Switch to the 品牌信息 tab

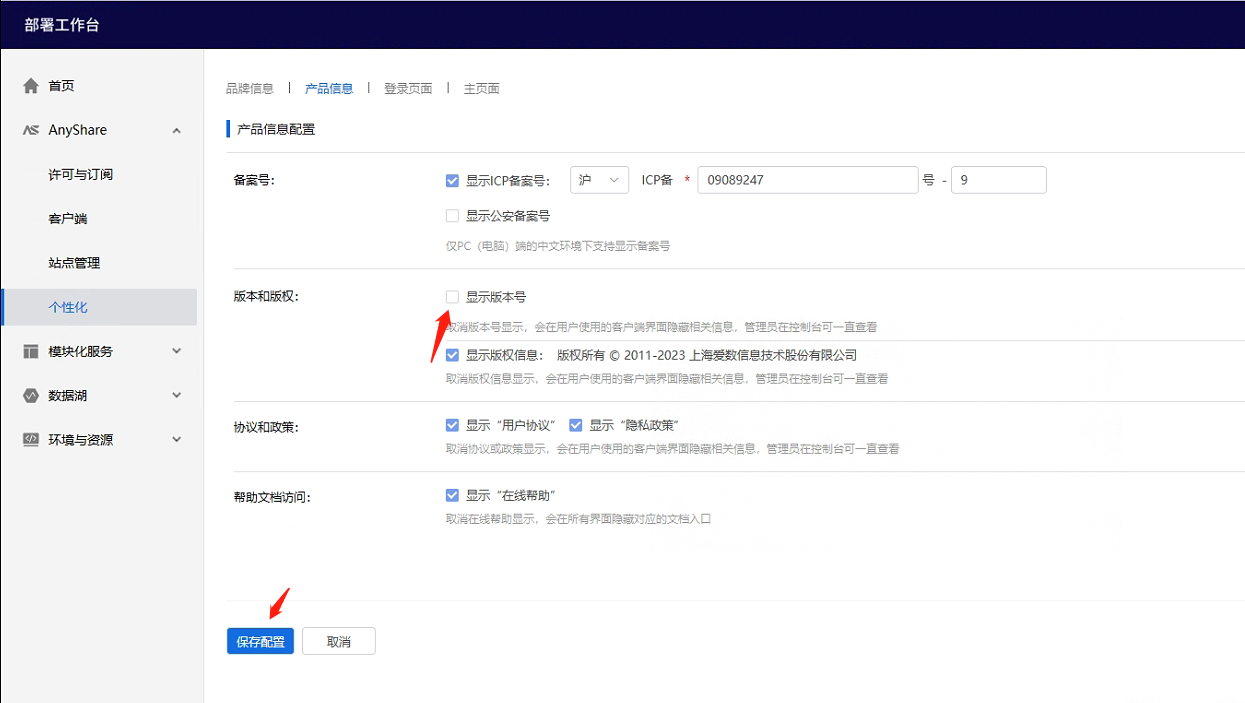click(250, 88)
